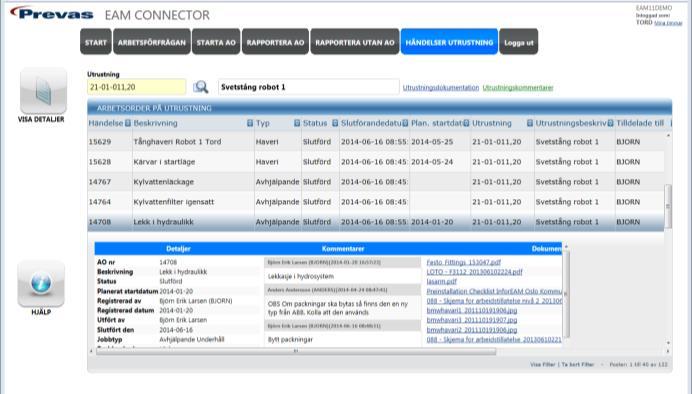Viewport: 692px width, 394px height.
Task: Open filter icon on Plan. startdatum column
Action: tap(466, 123)
